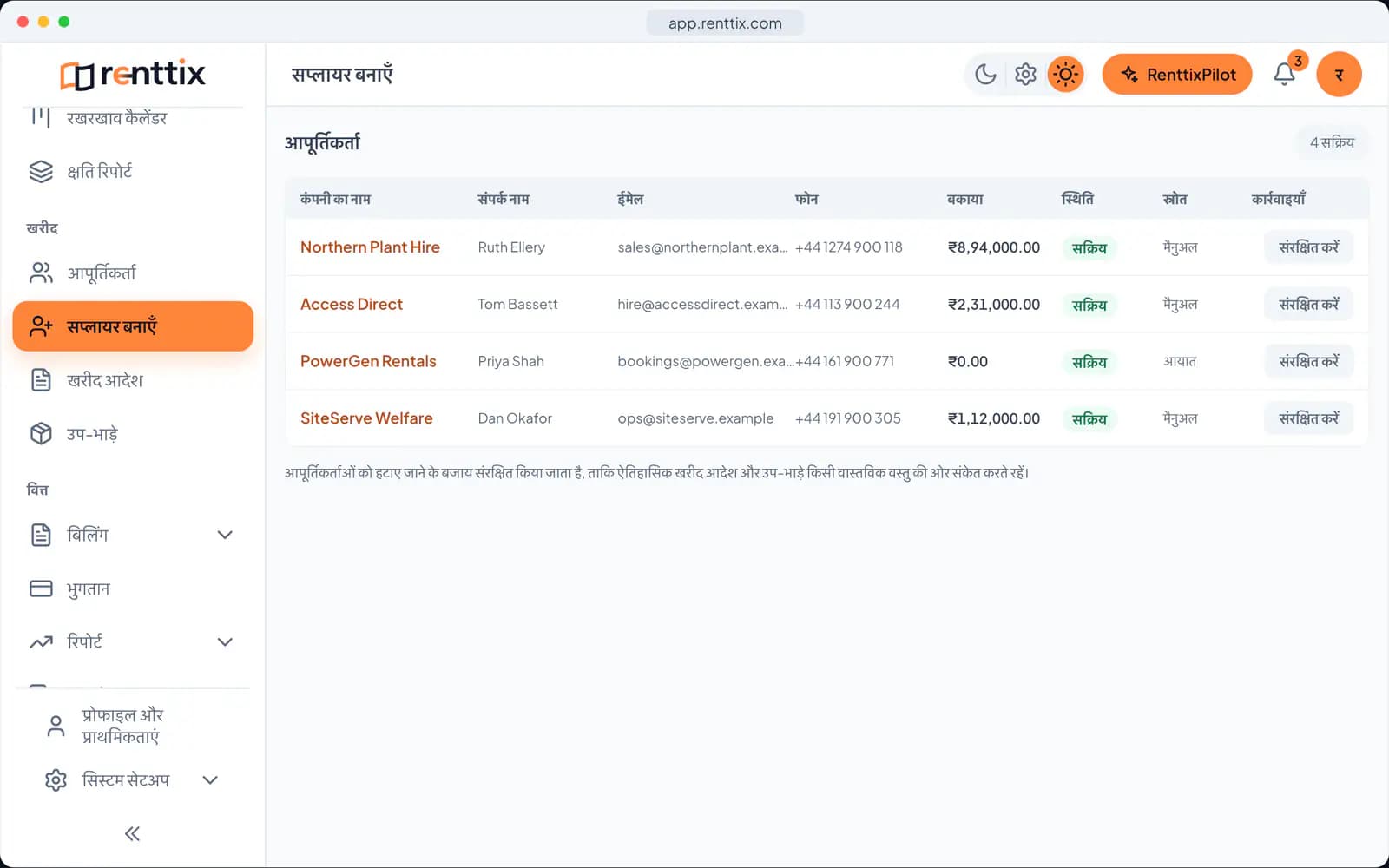Click the ₹8,94,000.00 outstanding amount

point(994,247)
